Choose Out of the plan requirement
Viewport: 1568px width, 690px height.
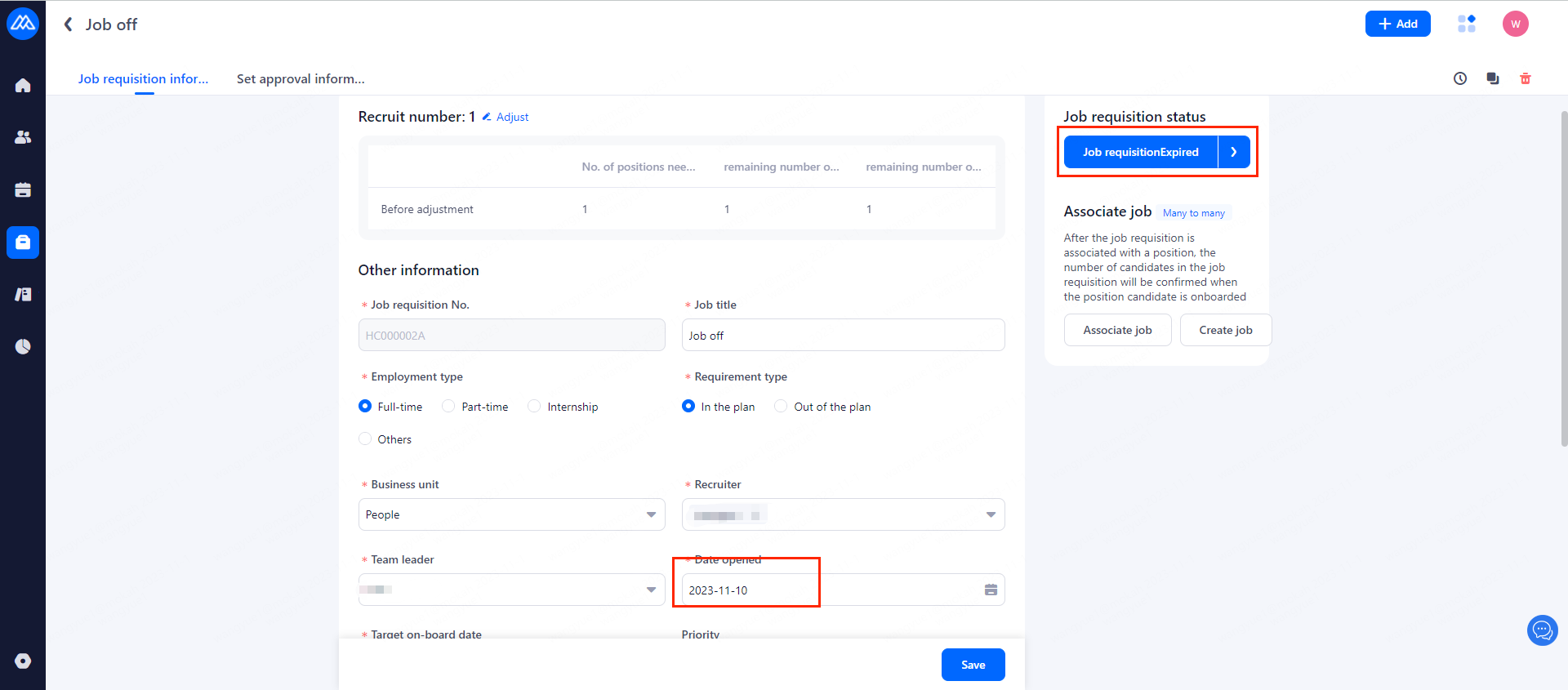click(x=781, y=406)
